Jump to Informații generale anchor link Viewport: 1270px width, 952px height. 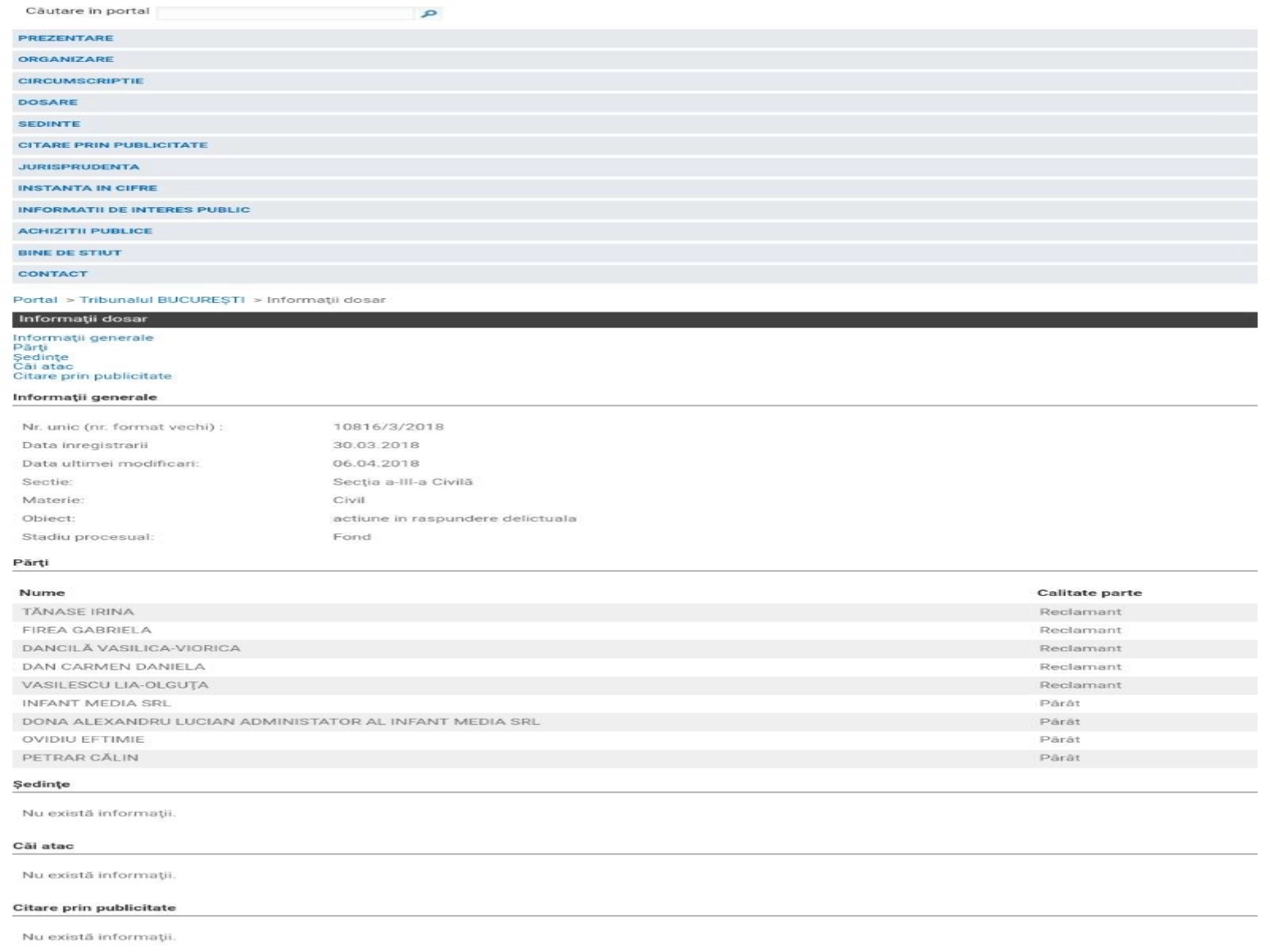pos(83,338)
